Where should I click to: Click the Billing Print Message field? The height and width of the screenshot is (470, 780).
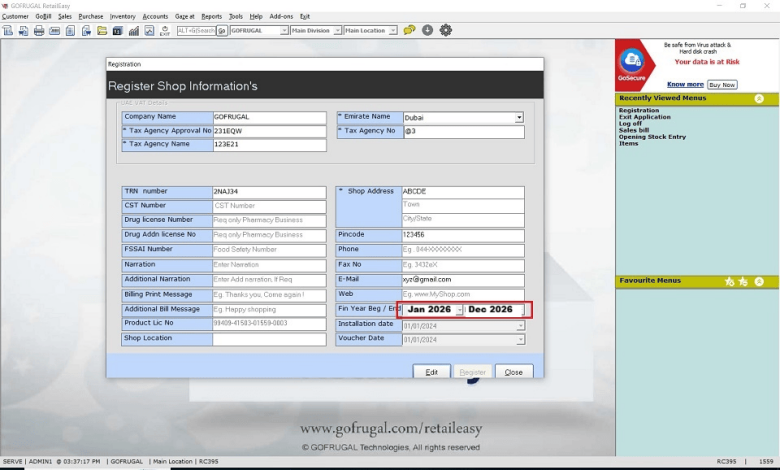tap(269, 295)
